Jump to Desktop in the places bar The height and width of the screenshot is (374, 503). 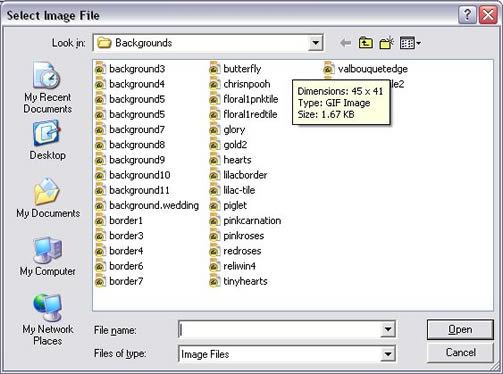(x=47, y=141)
